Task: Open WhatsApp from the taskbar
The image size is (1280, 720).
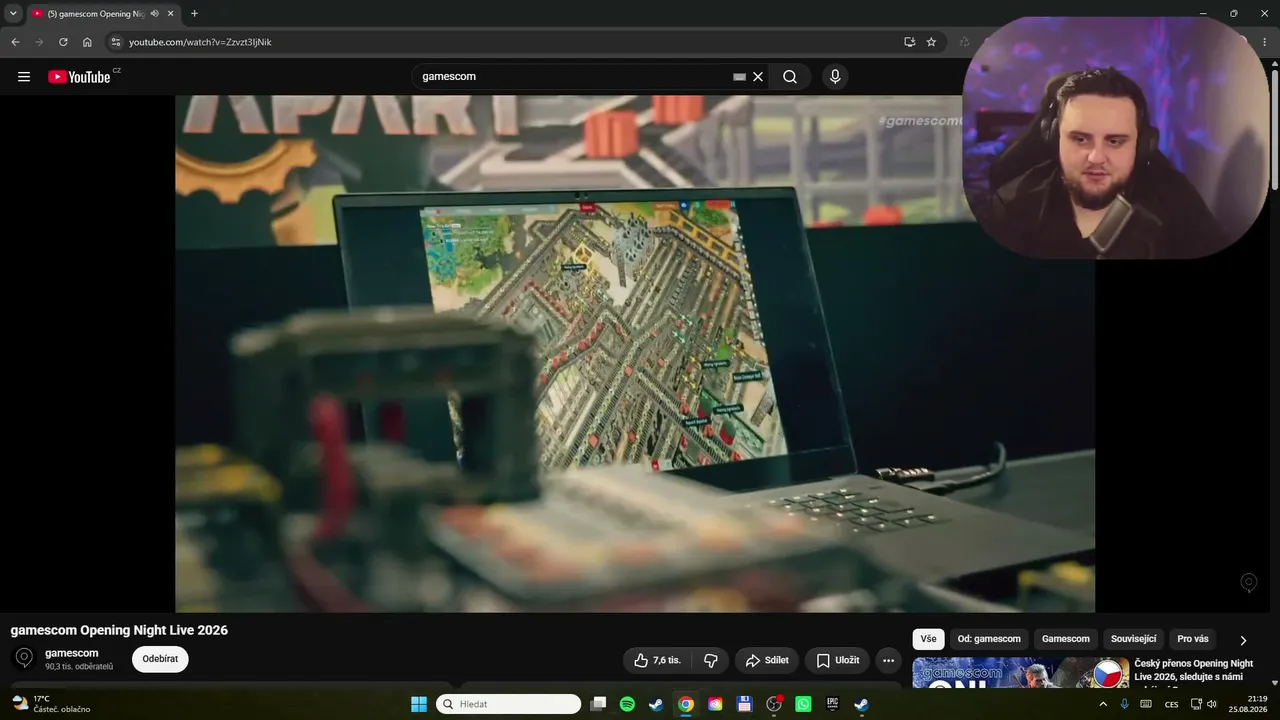Action: click(803, 704)
